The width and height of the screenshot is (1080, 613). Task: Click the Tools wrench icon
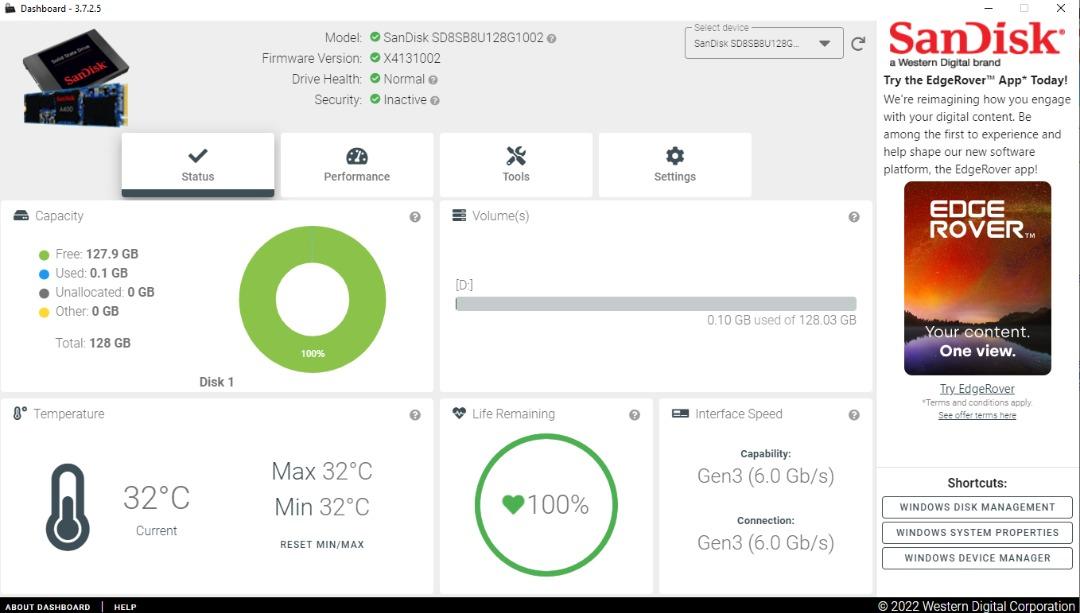coord(516,156)
